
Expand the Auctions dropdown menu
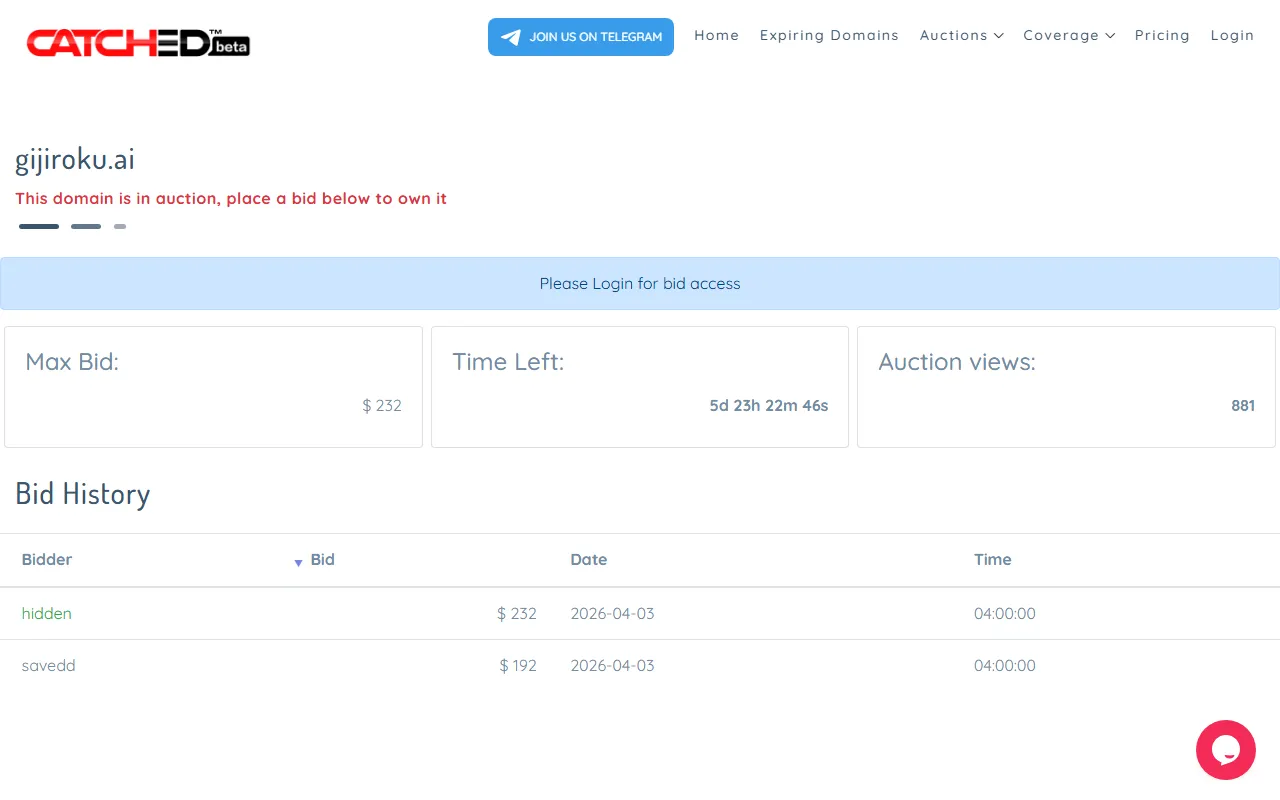[961, 35]
